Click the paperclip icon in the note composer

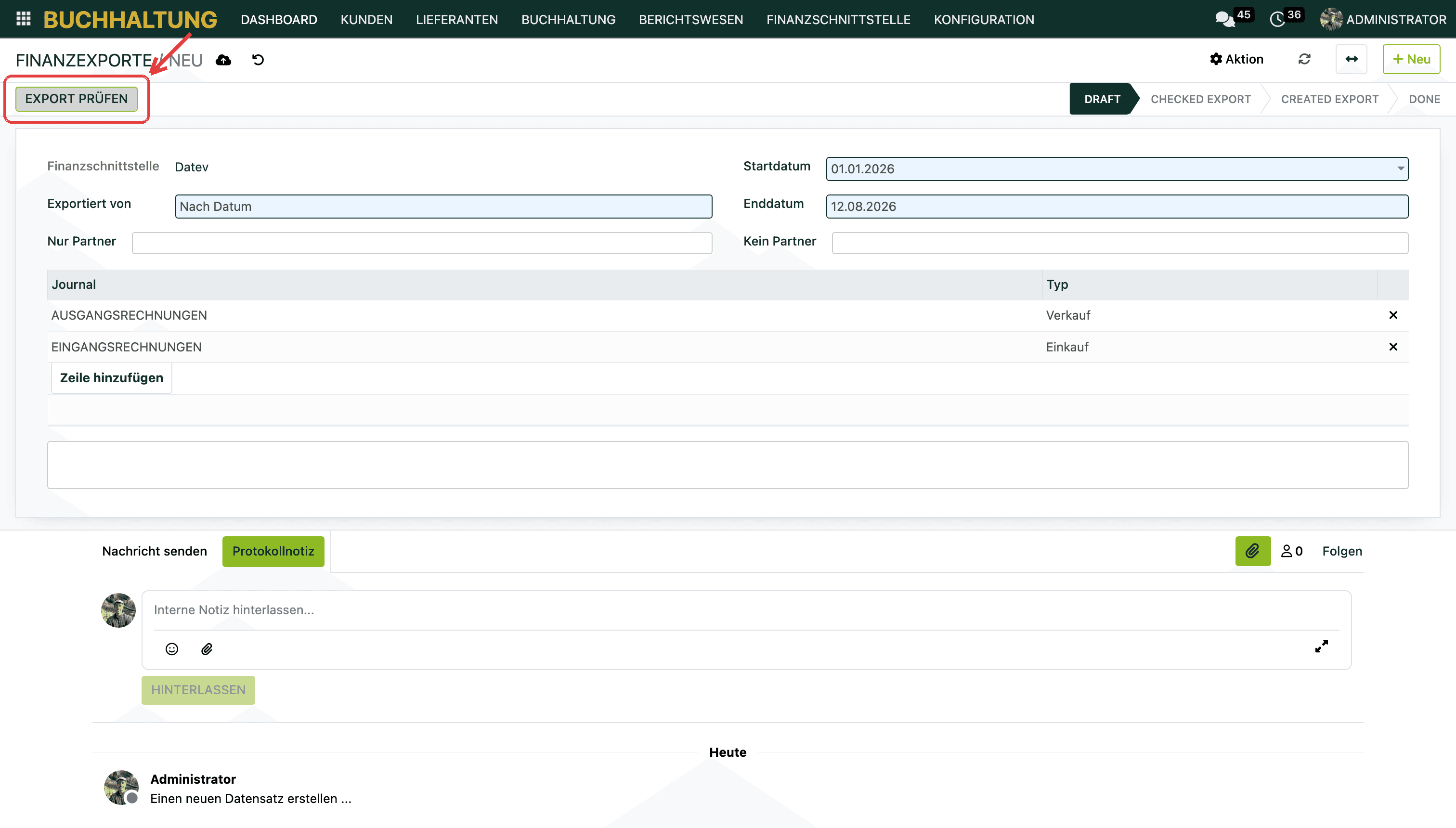click(207, 649)
